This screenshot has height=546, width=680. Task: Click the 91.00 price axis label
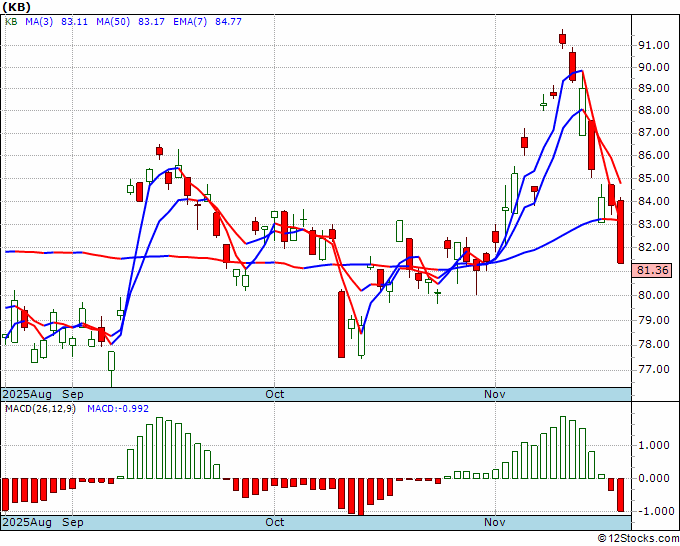(653, 45)
